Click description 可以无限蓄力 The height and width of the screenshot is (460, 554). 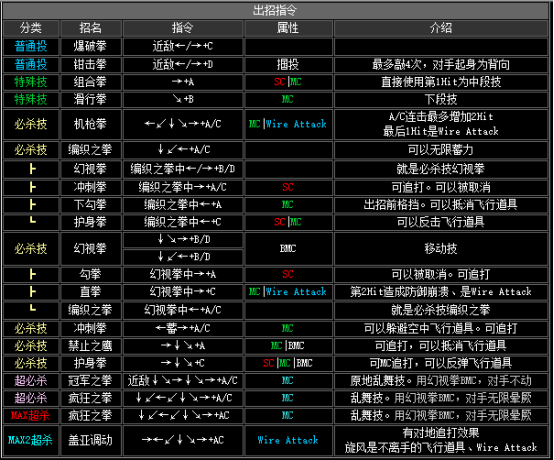pyautogui.click(x=441, y=150)
